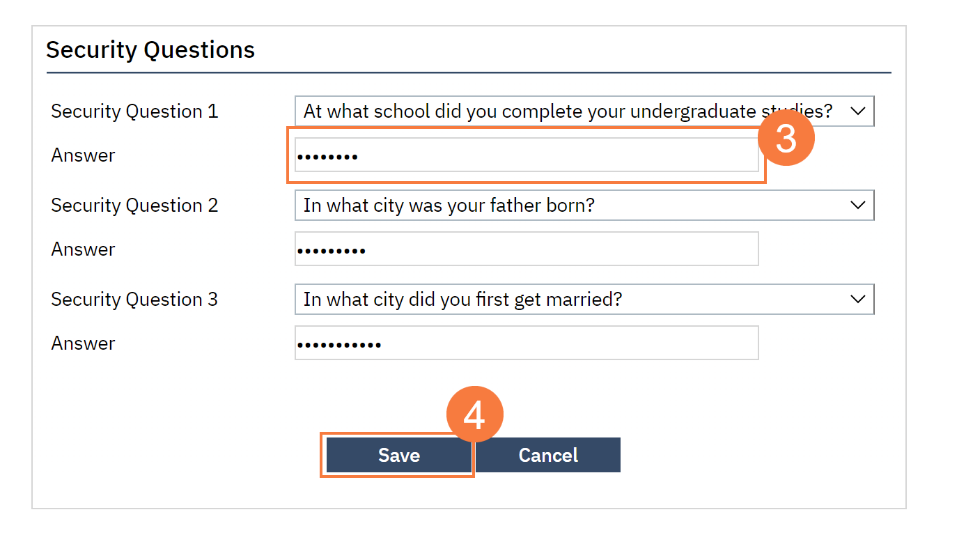Click the orange step 4 callout badge
The height and width of the screenshot is (558, 966).
tap(474, 415)
